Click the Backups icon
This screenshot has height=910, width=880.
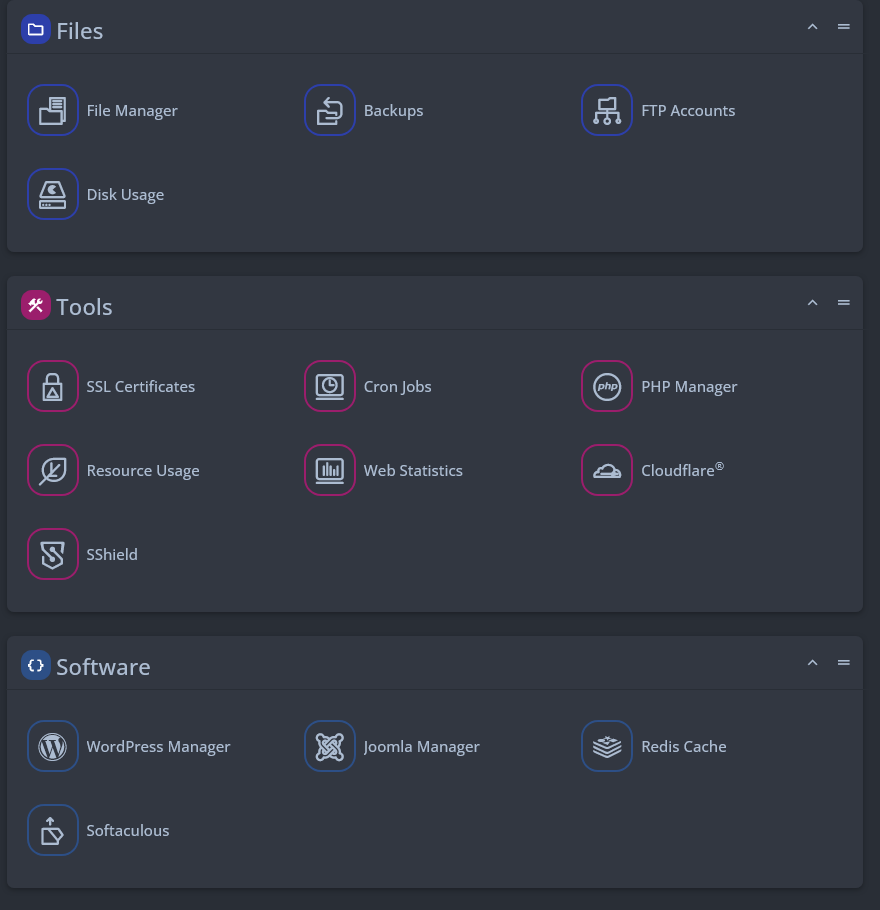click(330, 110)
